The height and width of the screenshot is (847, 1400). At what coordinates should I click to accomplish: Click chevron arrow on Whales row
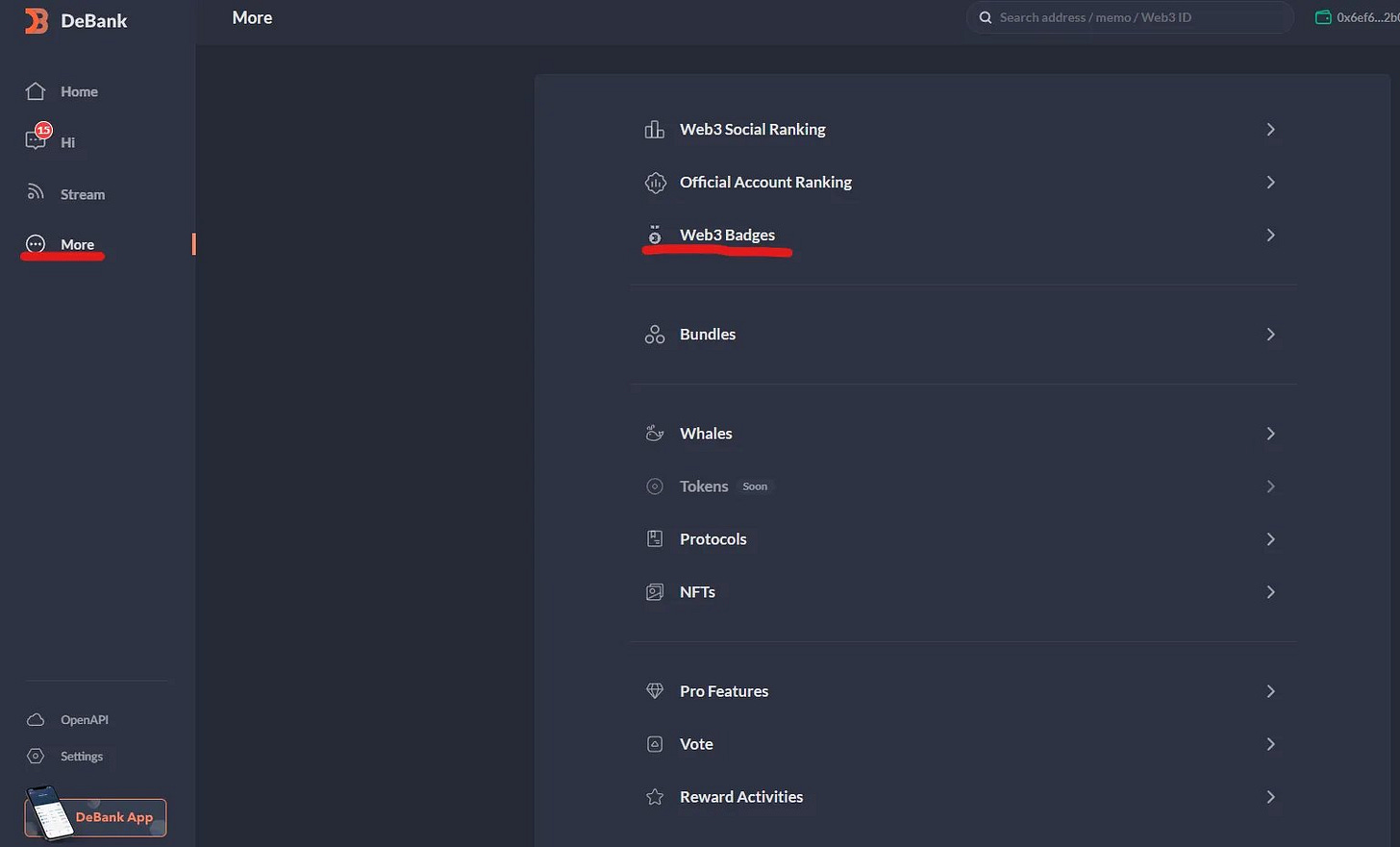1270,434
